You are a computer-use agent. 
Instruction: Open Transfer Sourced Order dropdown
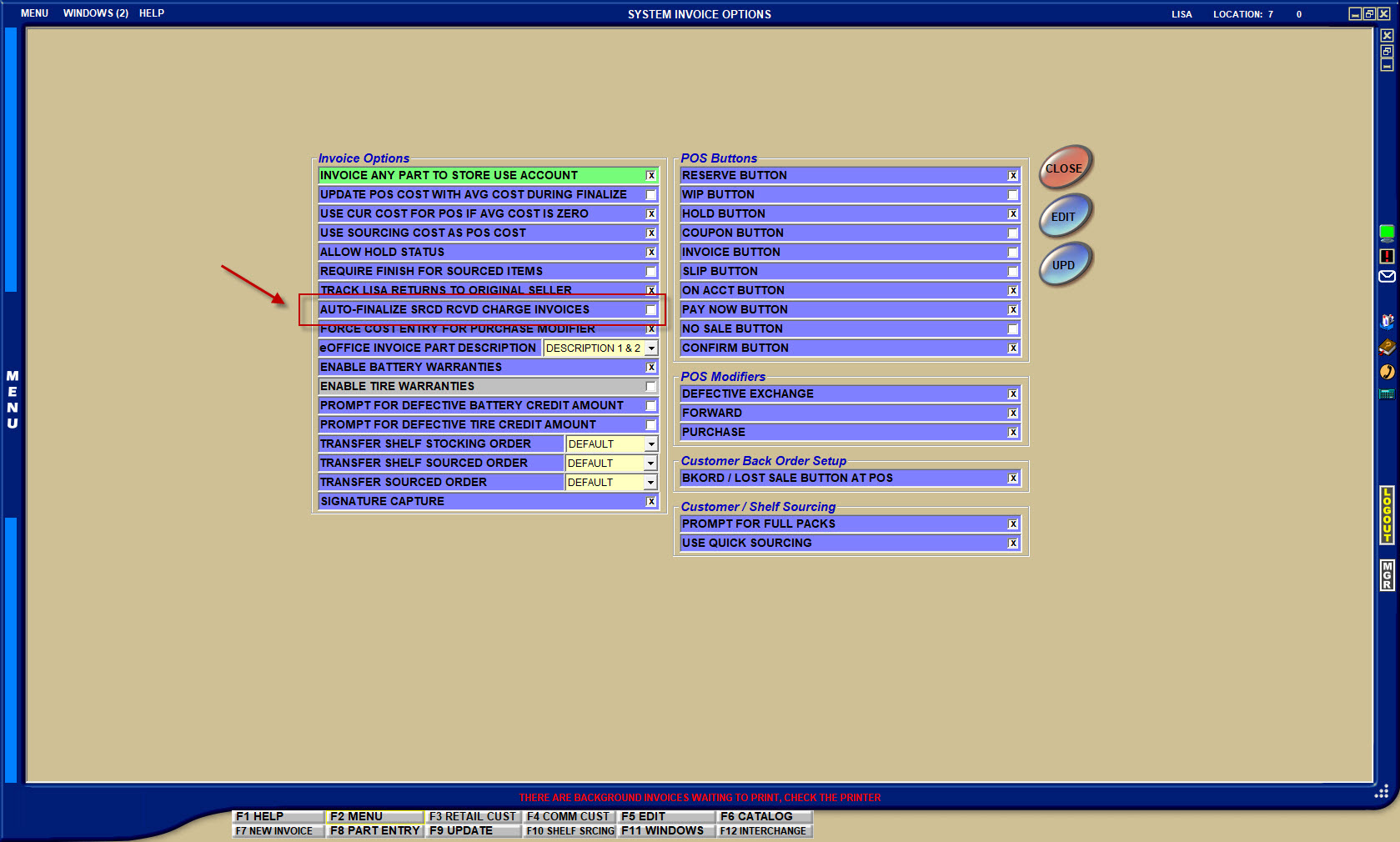tap(651, 483)
